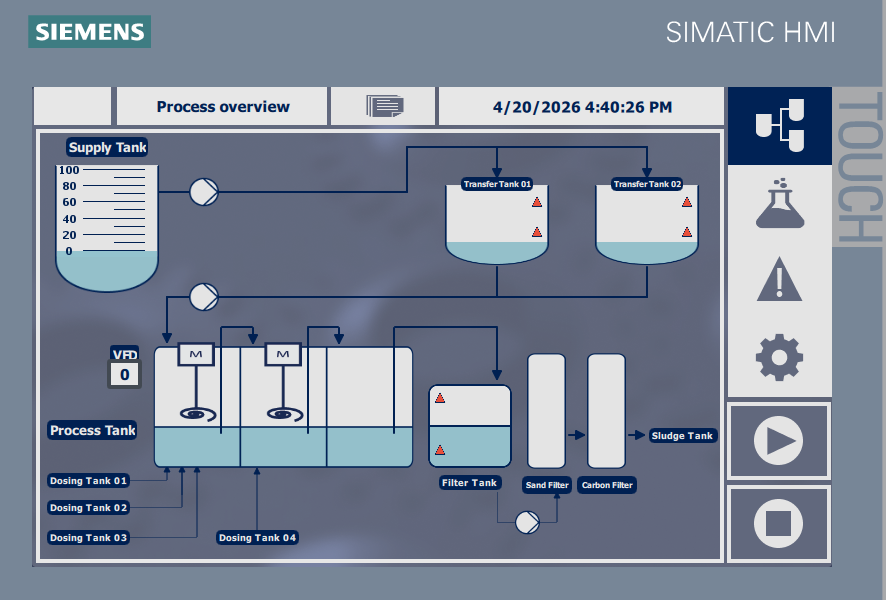Stop the process with stop button
Image resolution: width=886 pixels, height=600 pixels.
click(x=779, y=524)
